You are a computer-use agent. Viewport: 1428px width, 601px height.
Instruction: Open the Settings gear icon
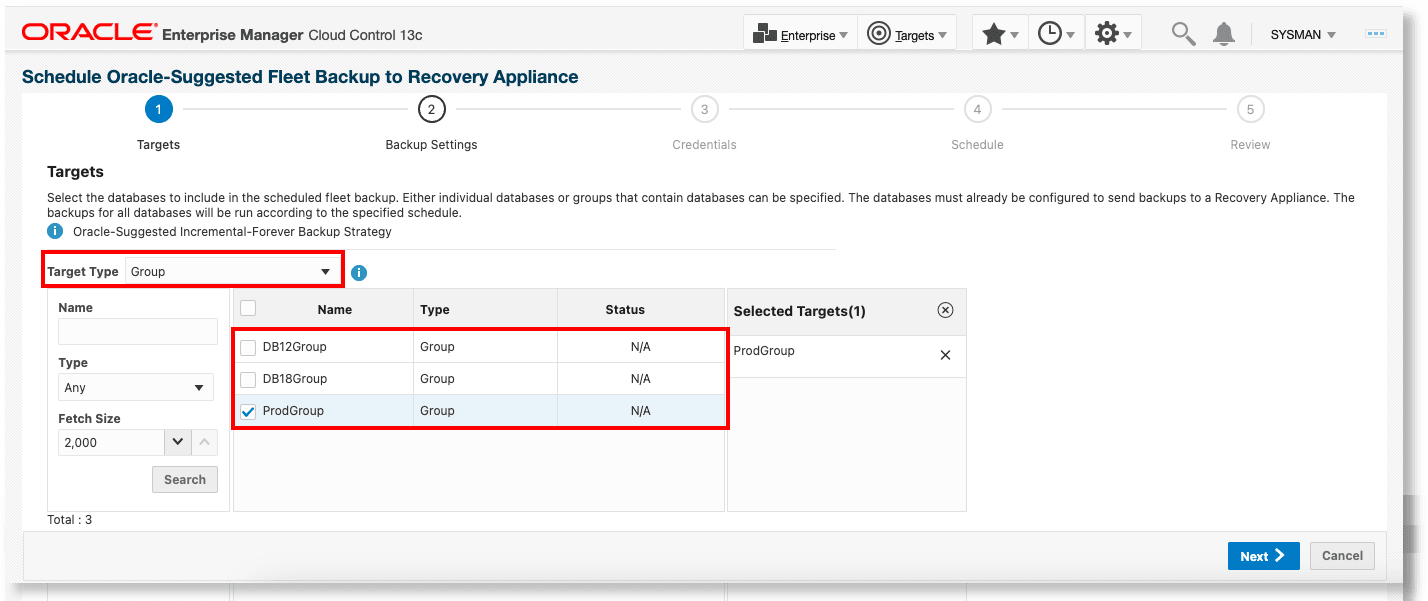[x=1109, y=32]
